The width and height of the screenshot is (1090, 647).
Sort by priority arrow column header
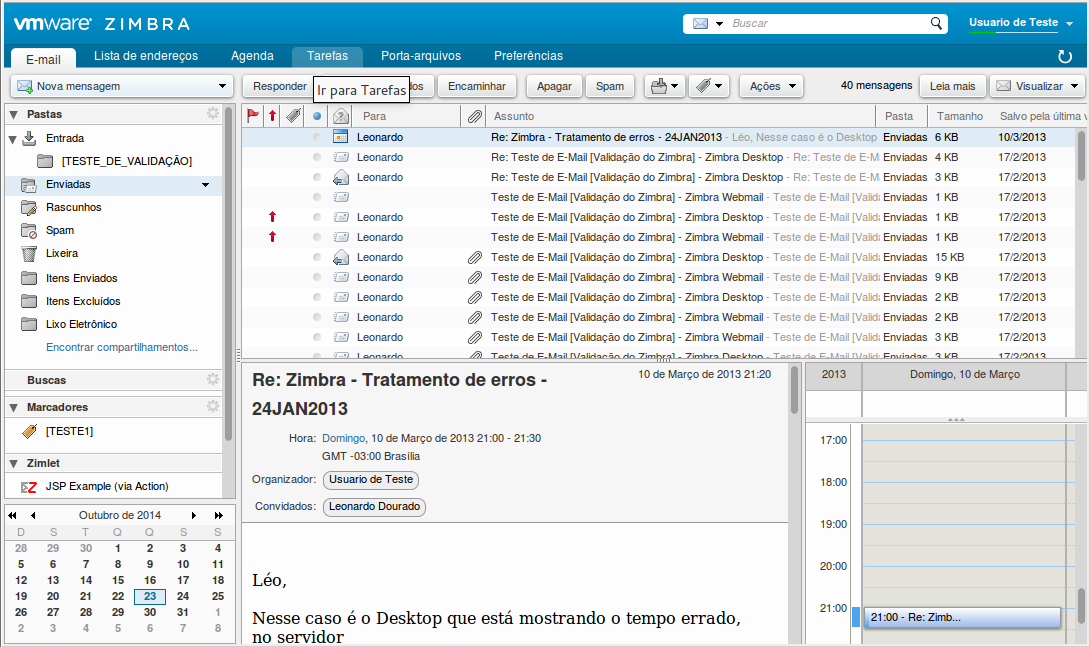click(x=272, y=116)
